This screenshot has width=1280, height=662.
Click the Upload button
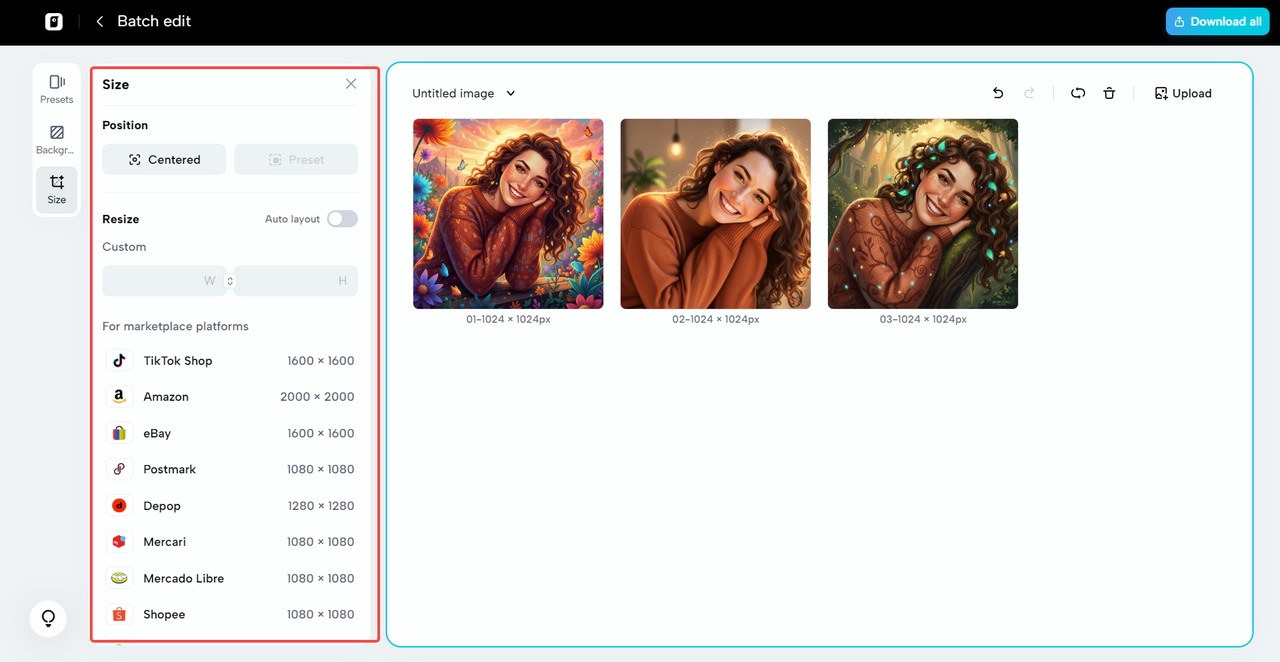[1183, 93]
